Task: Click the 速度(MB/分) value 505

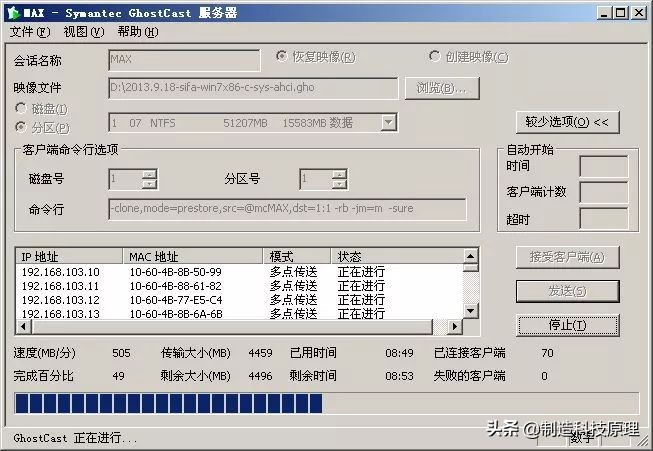Action: click(x=121, y=353)
